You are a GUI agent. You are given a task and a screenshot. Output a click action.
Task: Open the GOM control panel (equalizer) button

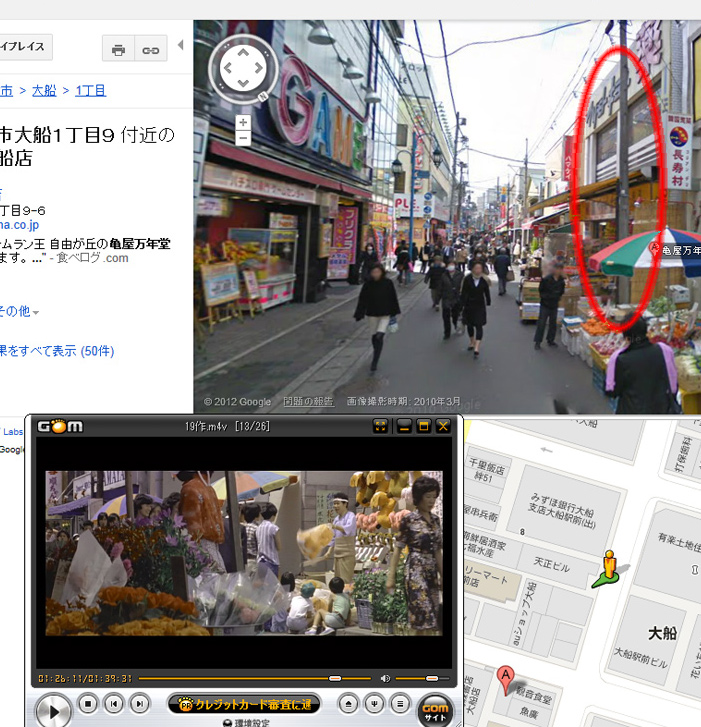[x=374, y=704]
